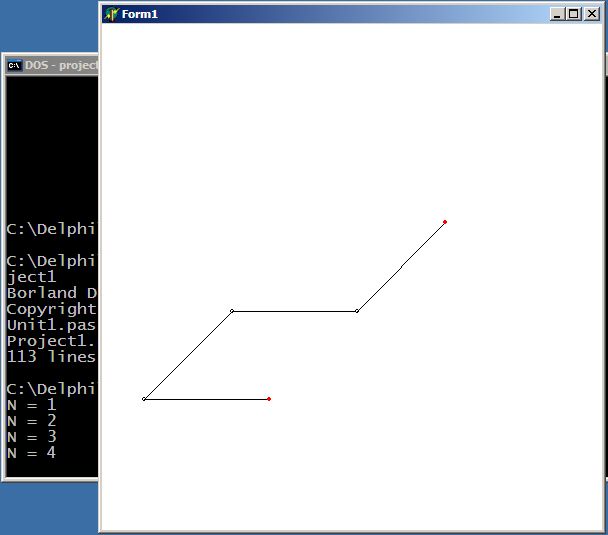Click the 'N = 4' console output line
Viewport: 608px width, 535px height.
[x=31, y=453]
